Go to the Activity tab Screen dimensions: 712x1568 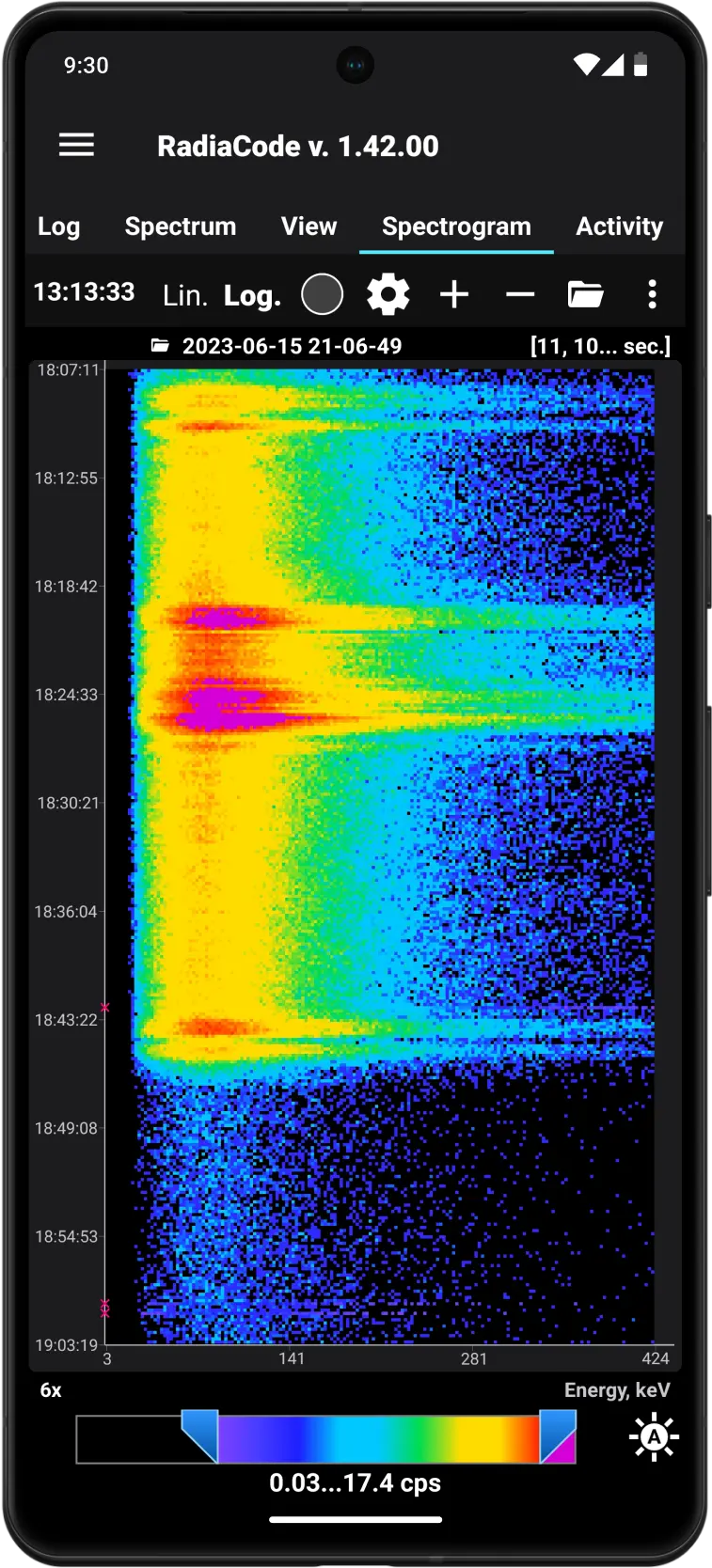619,227
